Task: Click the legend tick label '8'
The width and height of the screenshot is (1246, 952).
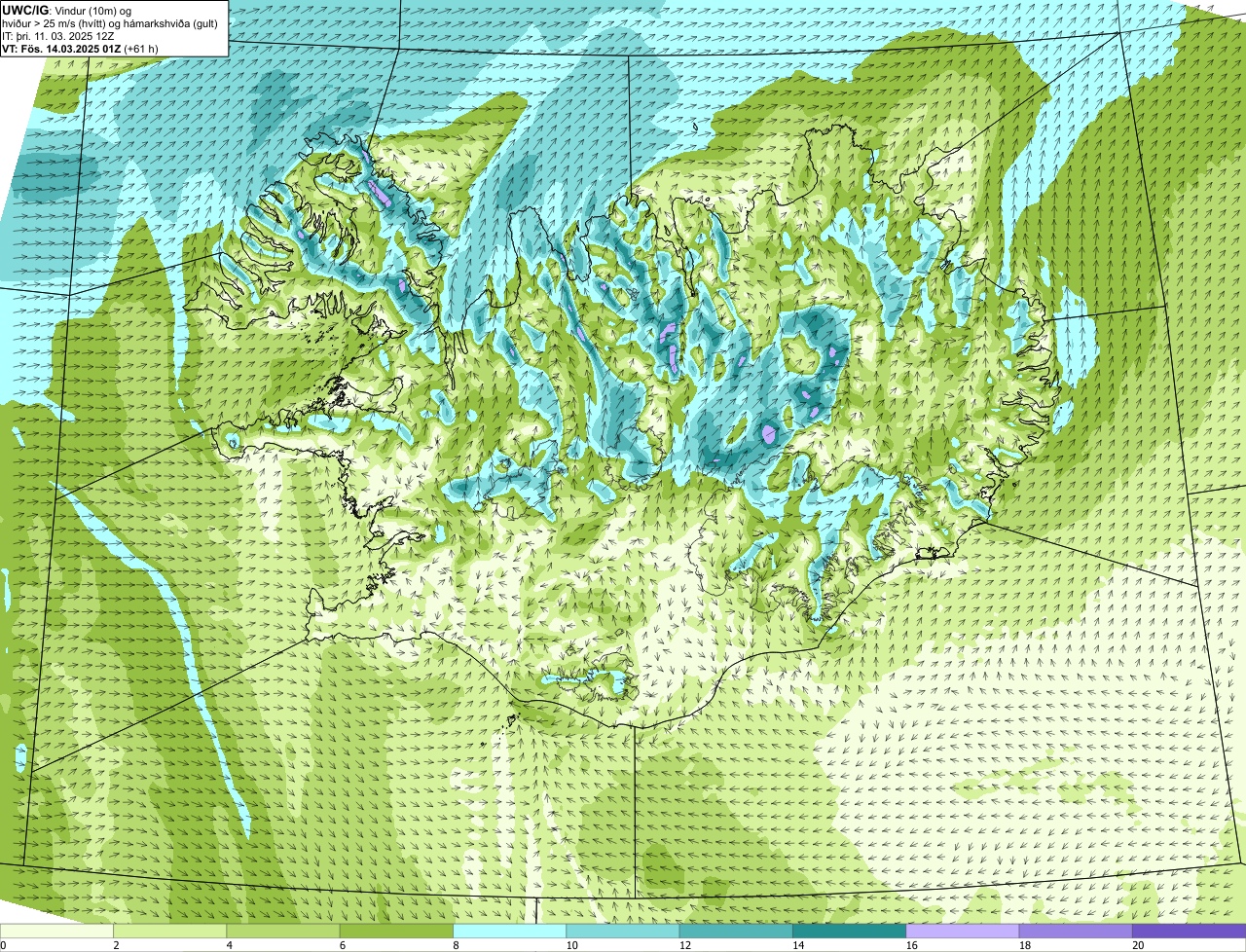Action: click(456, 945)
